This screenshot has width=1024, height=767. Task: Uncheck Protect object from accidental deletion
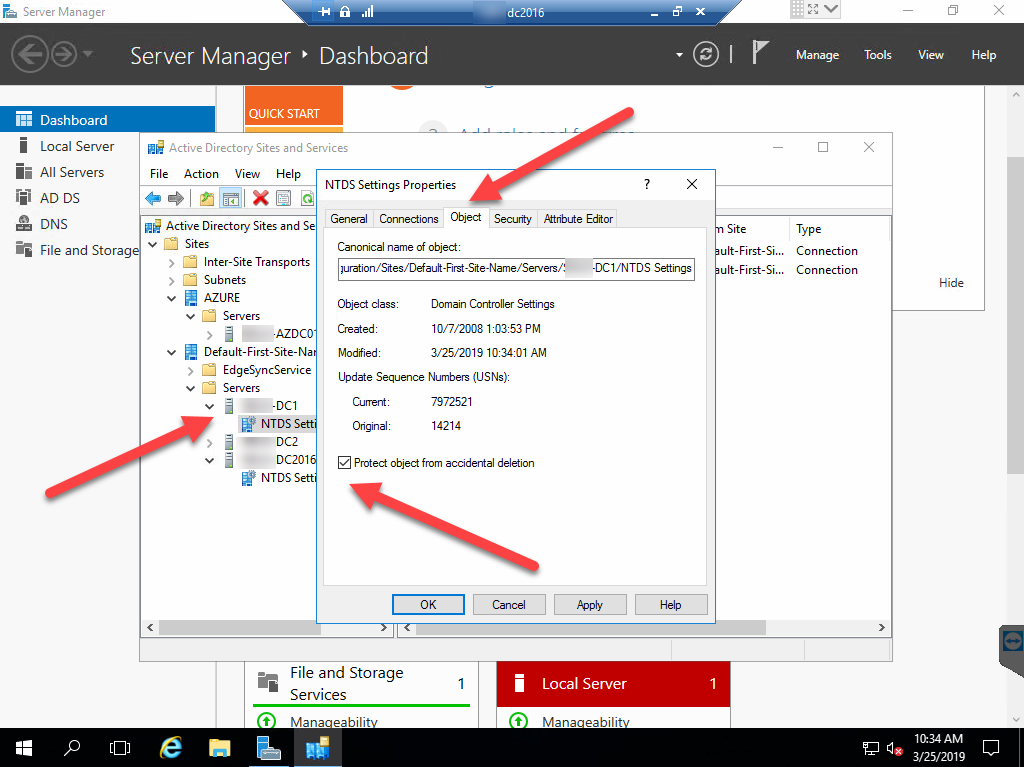click(344, 463)
